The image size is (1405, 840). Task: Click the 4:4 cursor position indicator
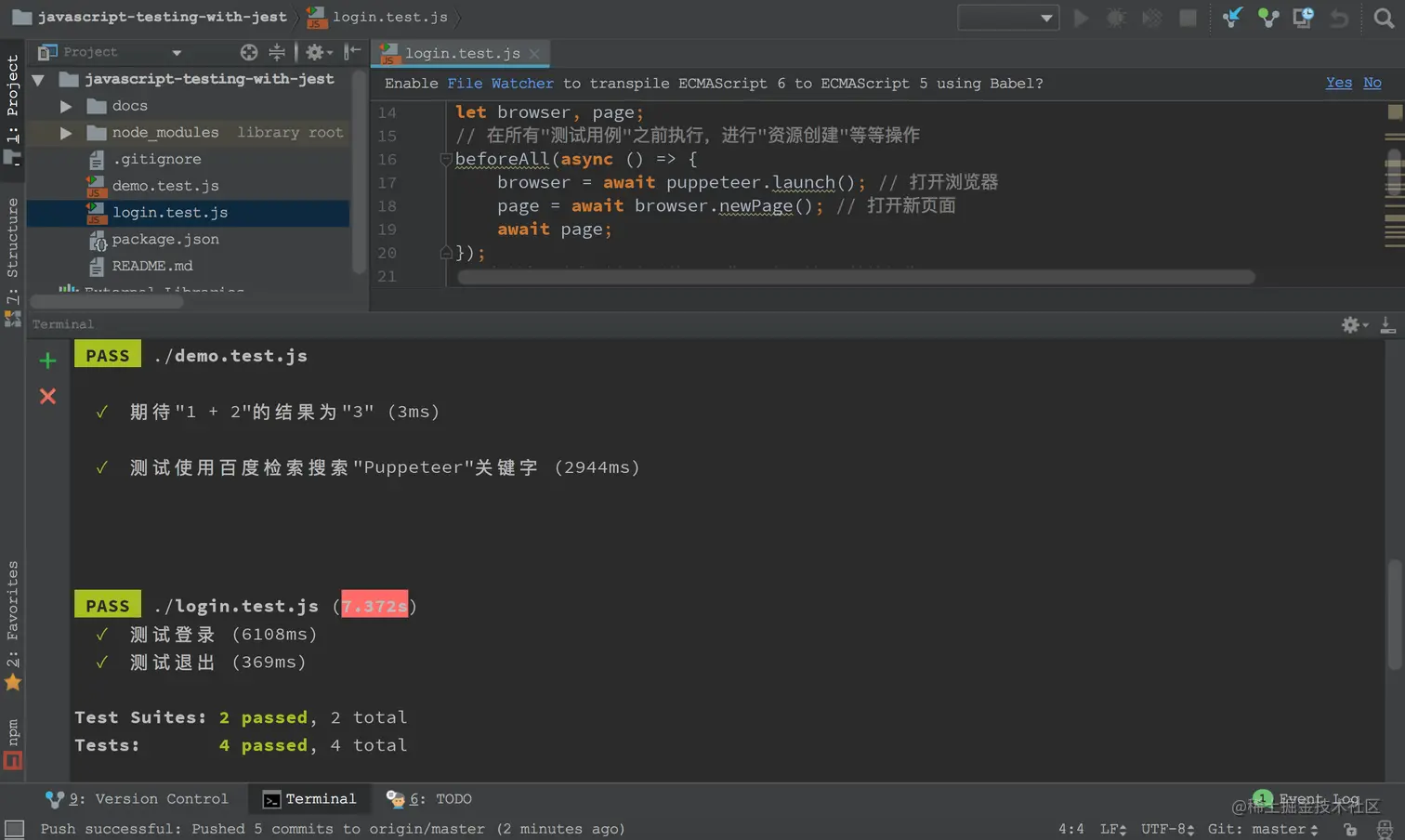pyautogui.click(x=1070, y=829)
